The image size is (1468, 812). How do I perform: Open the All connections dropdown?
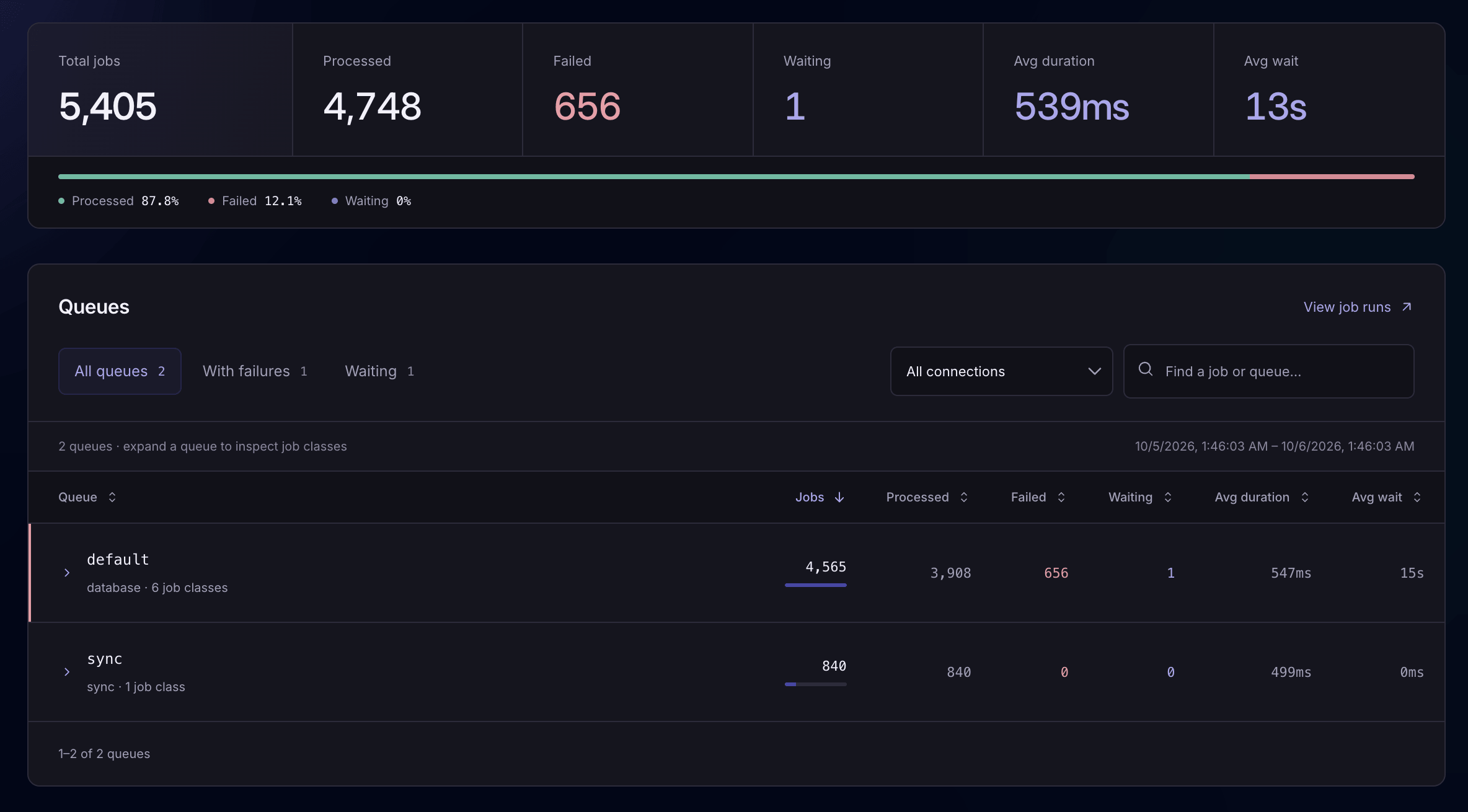pyautogui.click(x=1001, y=371)
